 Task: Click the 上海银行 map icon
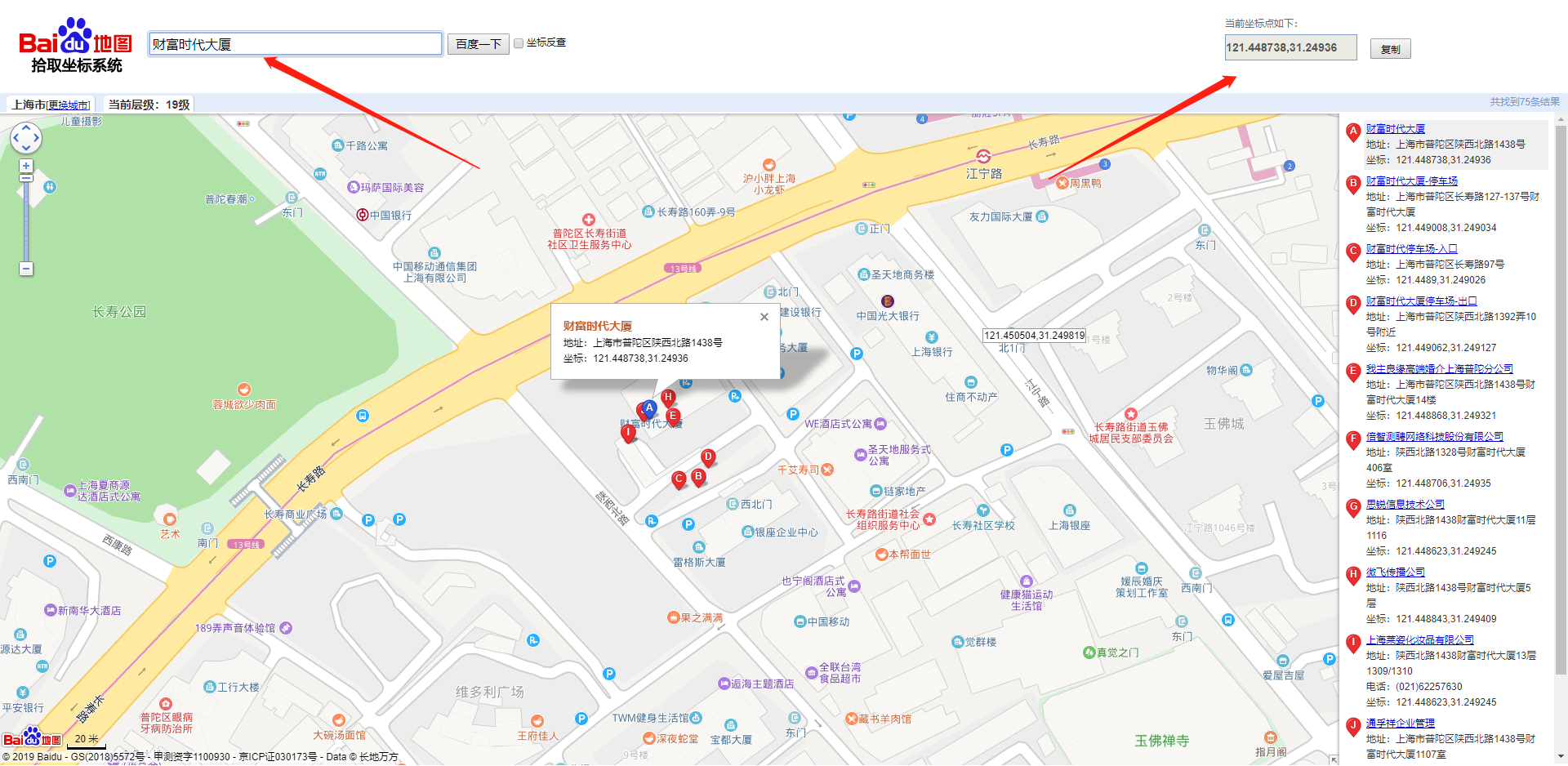coord(932,337)
